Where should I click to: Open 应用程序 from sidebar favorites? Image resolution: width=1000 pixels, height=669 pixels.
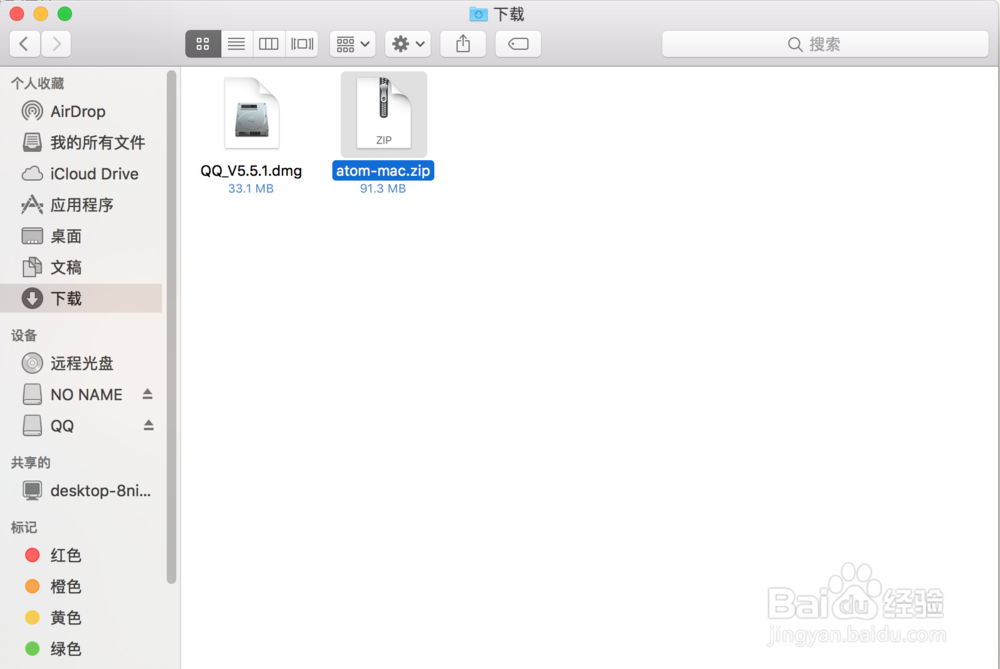coord(80,204)
